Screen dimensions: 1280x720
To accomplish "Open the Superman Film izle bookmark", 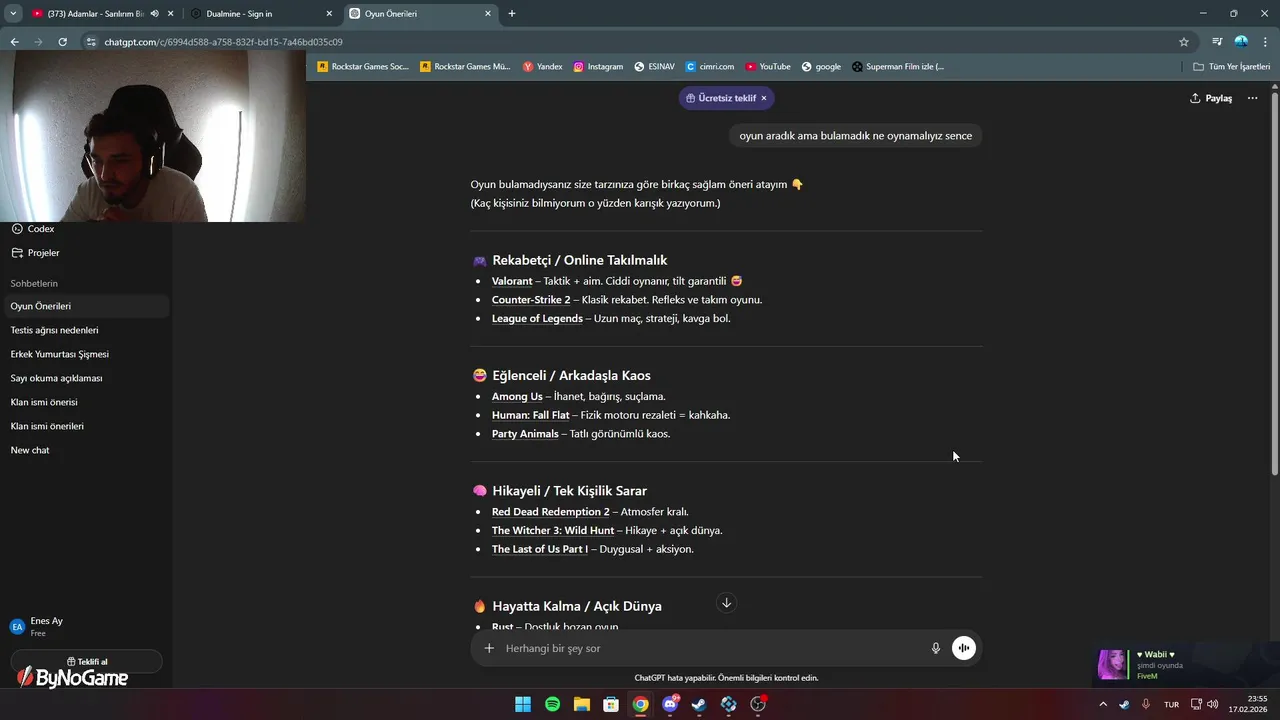I will 898,67.
